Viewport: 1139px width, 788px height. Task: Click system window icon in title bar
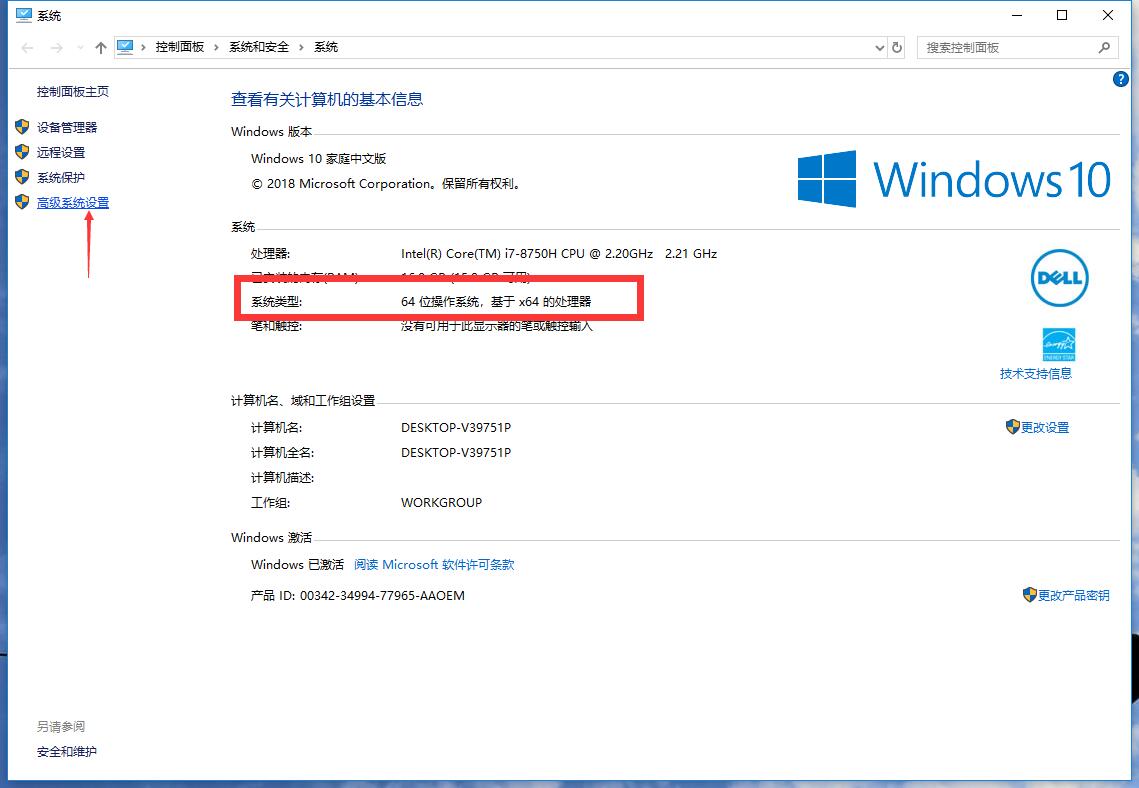pos(24,15)
